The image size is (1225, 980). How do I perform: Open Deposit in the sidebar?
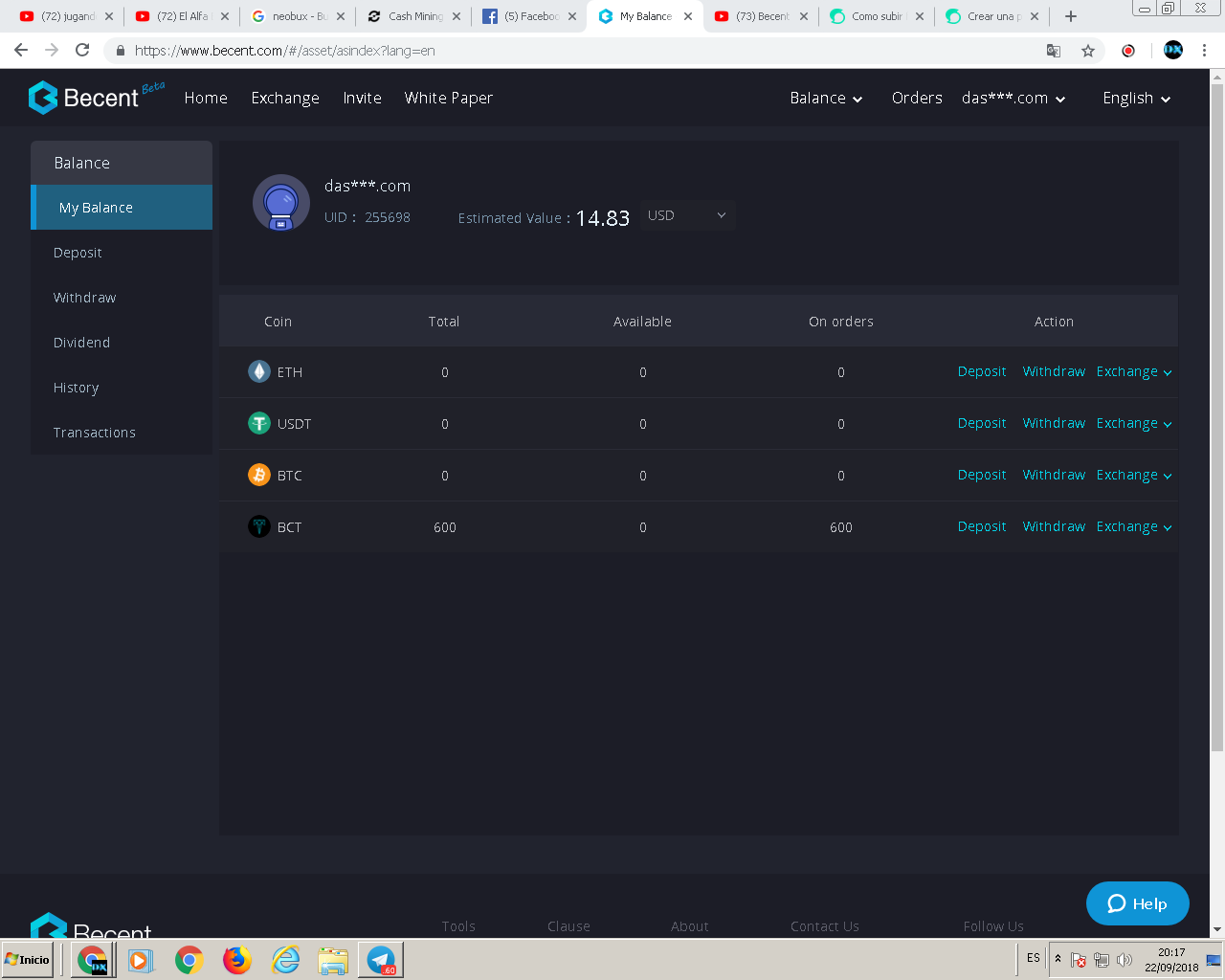[122, 253]
